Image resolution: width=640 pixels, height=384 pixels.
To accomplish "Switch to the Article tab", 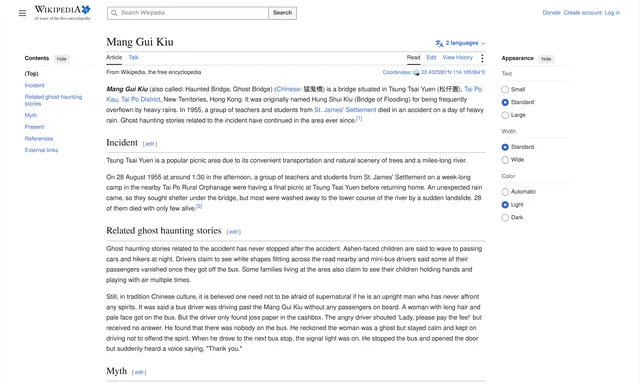I will point(114,58).
